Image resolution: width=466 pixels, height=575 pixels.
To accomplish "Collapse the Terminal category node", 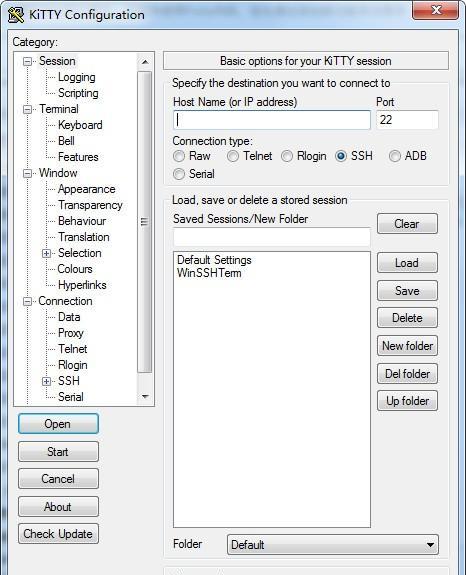I will [27, 109].
